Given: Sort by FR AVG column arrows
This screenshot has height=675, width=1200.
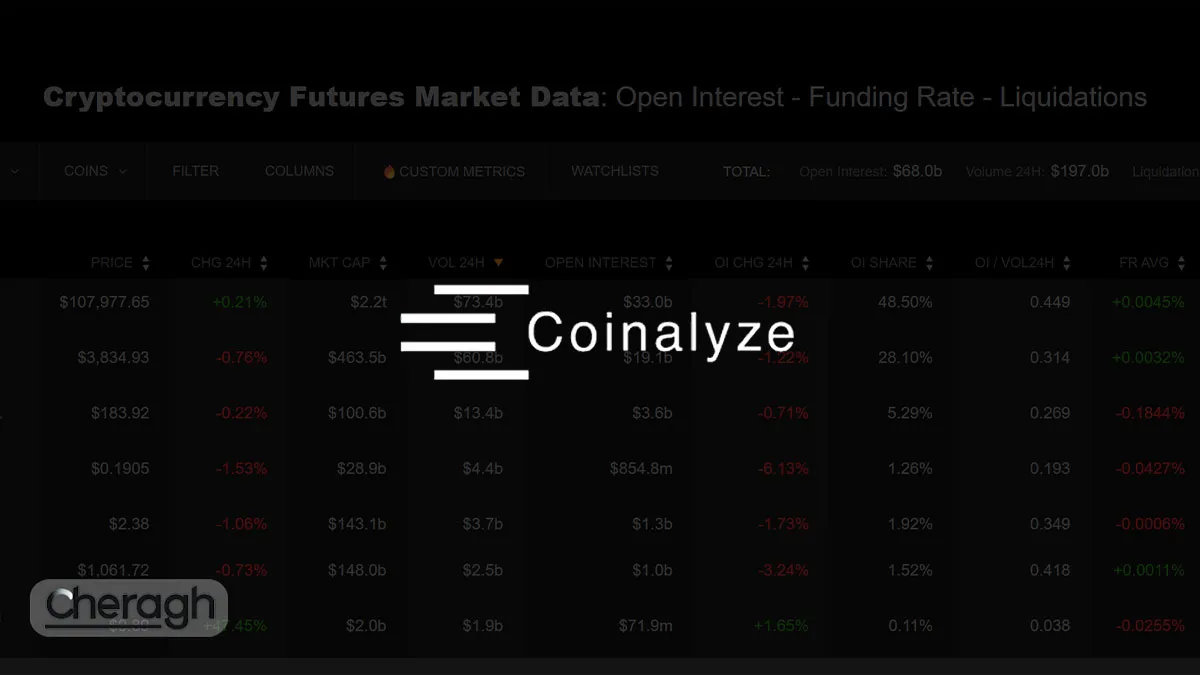Looking at the screenshot, I should pos(1182,263).
